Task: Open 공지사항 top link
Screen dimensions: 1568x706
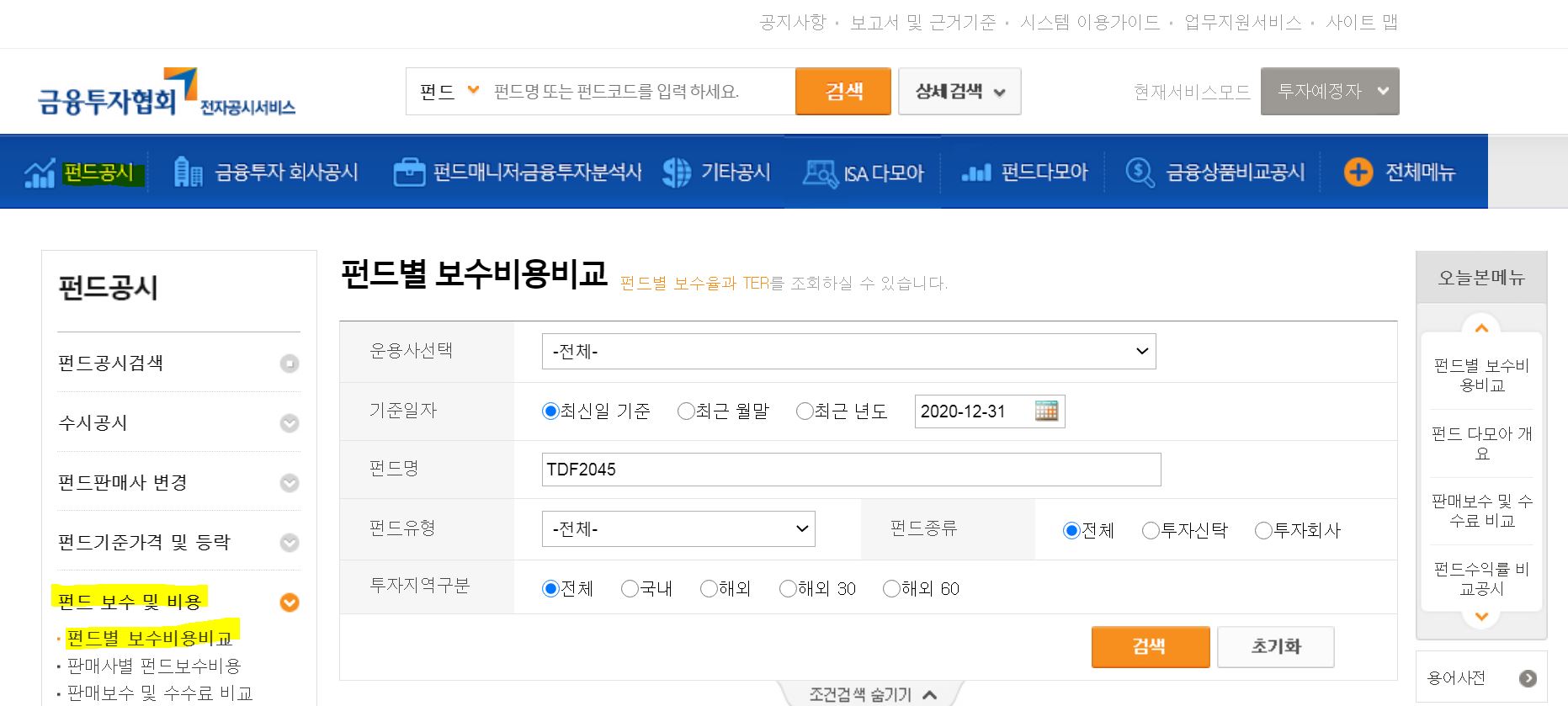Action: pyautogui.click(x=793, y=23)
